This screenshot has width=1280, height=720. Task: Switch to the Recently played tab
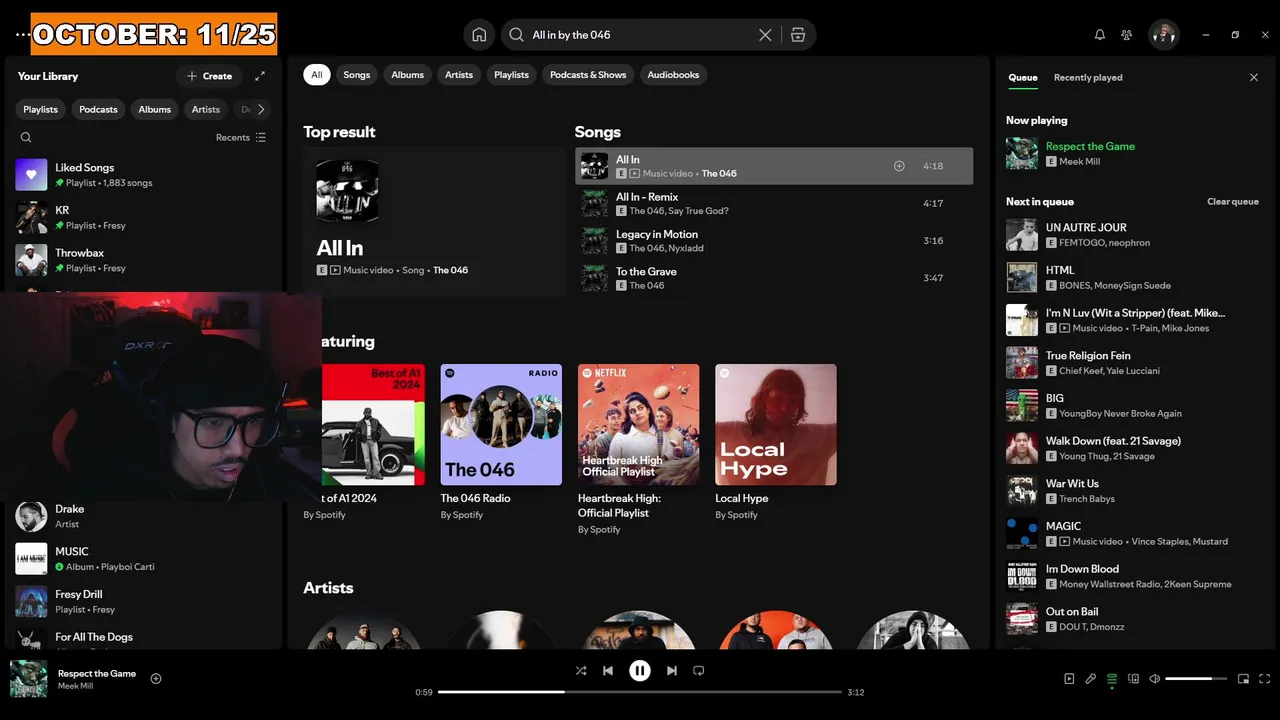tap(1088, 78)
